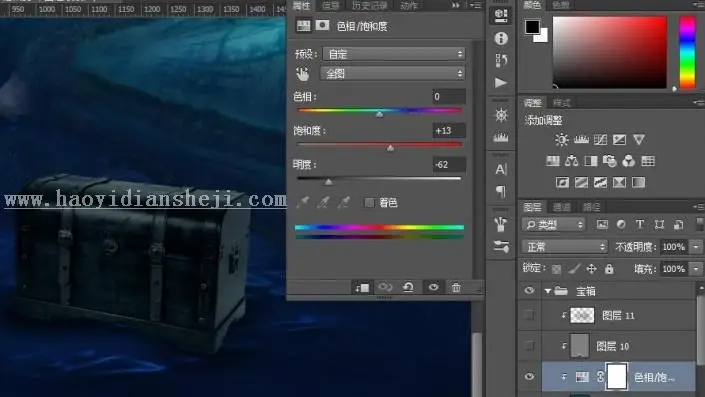Switch to the 信息 tab
705x397 pixels.
pos(330,5)
